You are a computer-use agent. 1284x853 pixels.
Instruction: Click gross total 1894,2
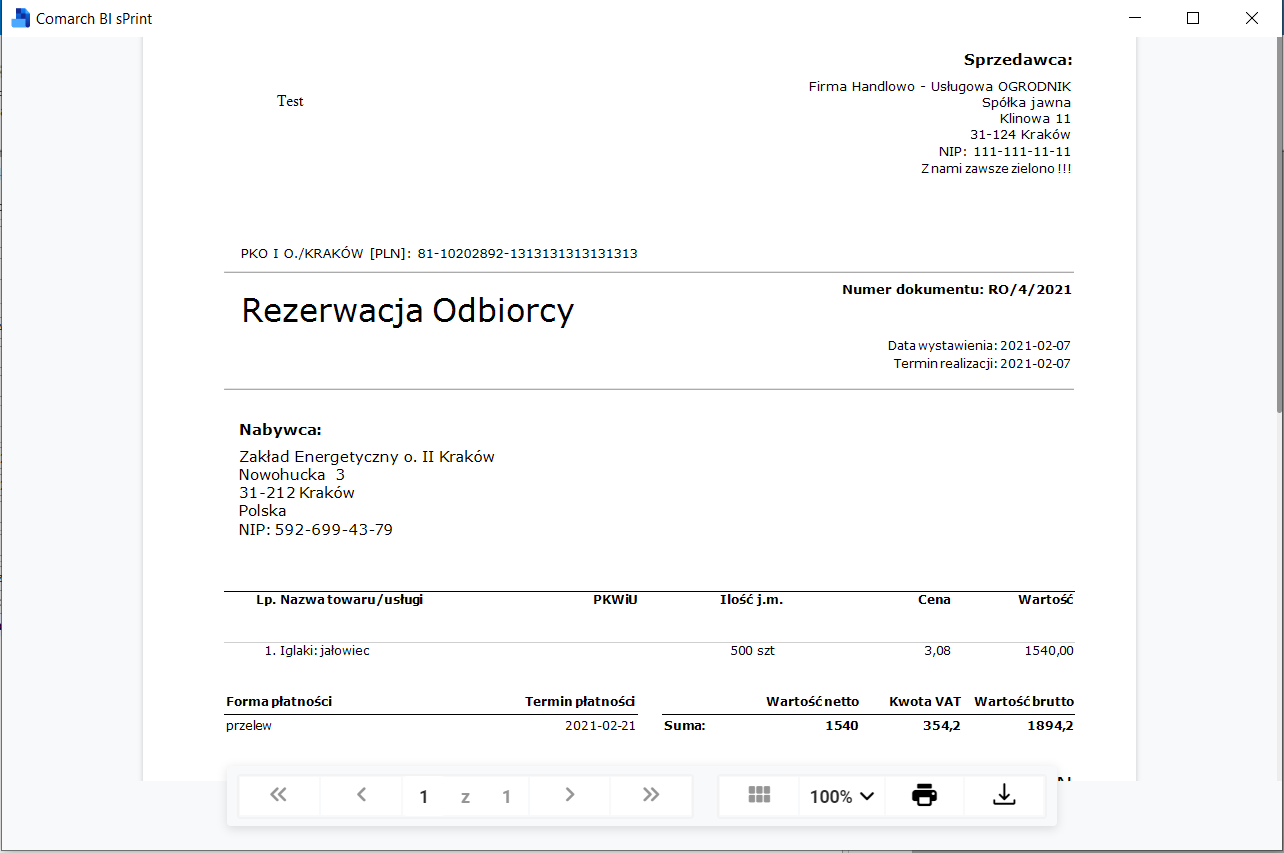[x=1050, y=726]
